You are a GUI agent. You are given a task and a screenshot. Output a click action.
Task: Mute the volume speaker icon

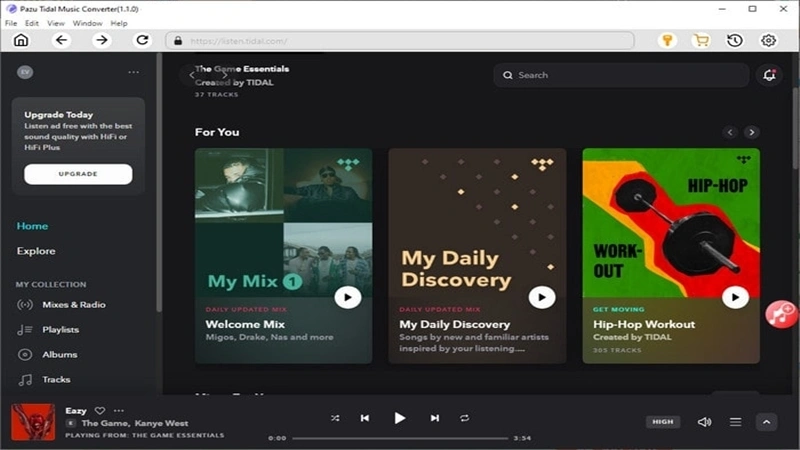pos(705,422)
